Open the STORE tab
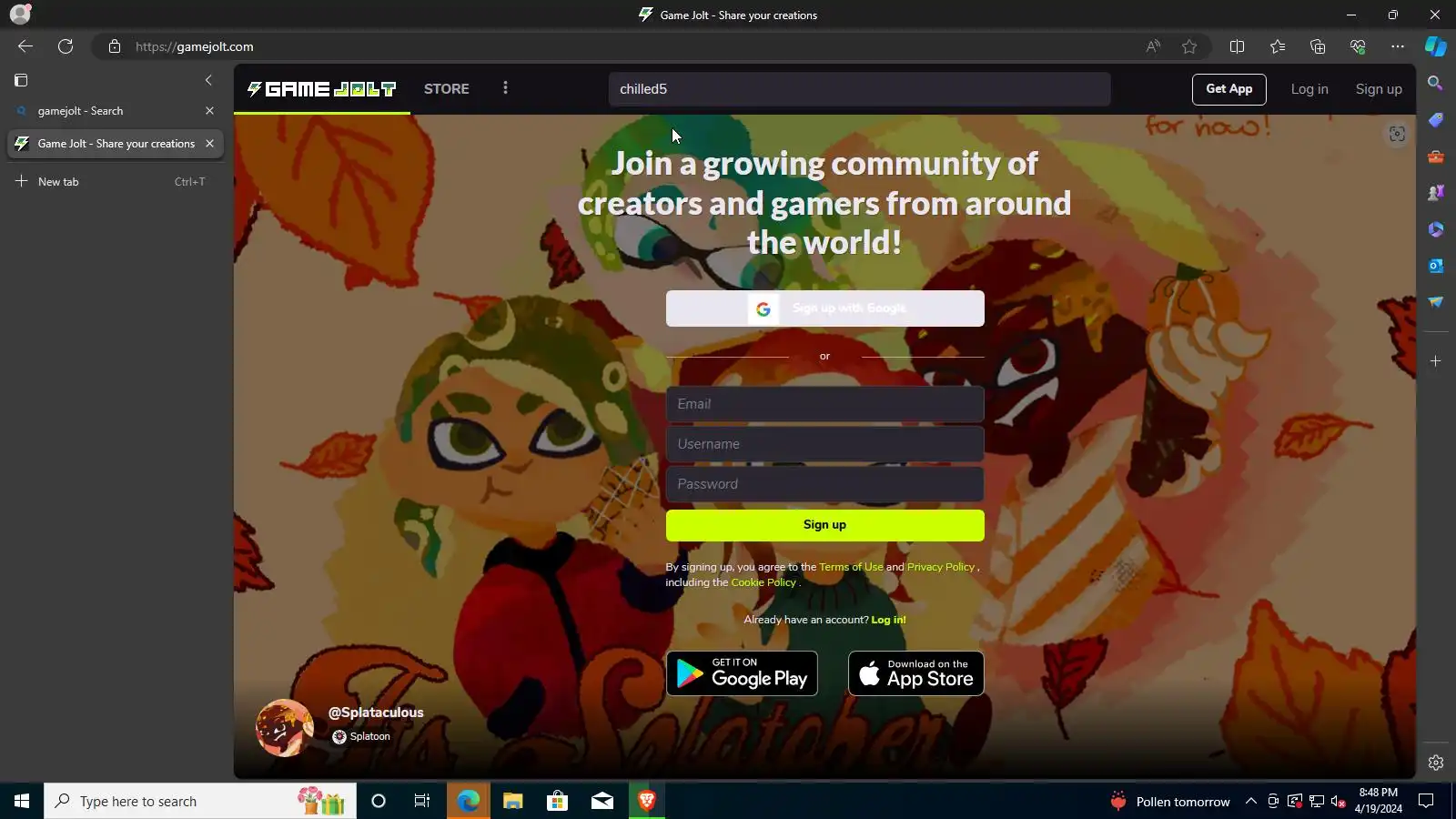1456x819 pixels. (x=446, y=88)
